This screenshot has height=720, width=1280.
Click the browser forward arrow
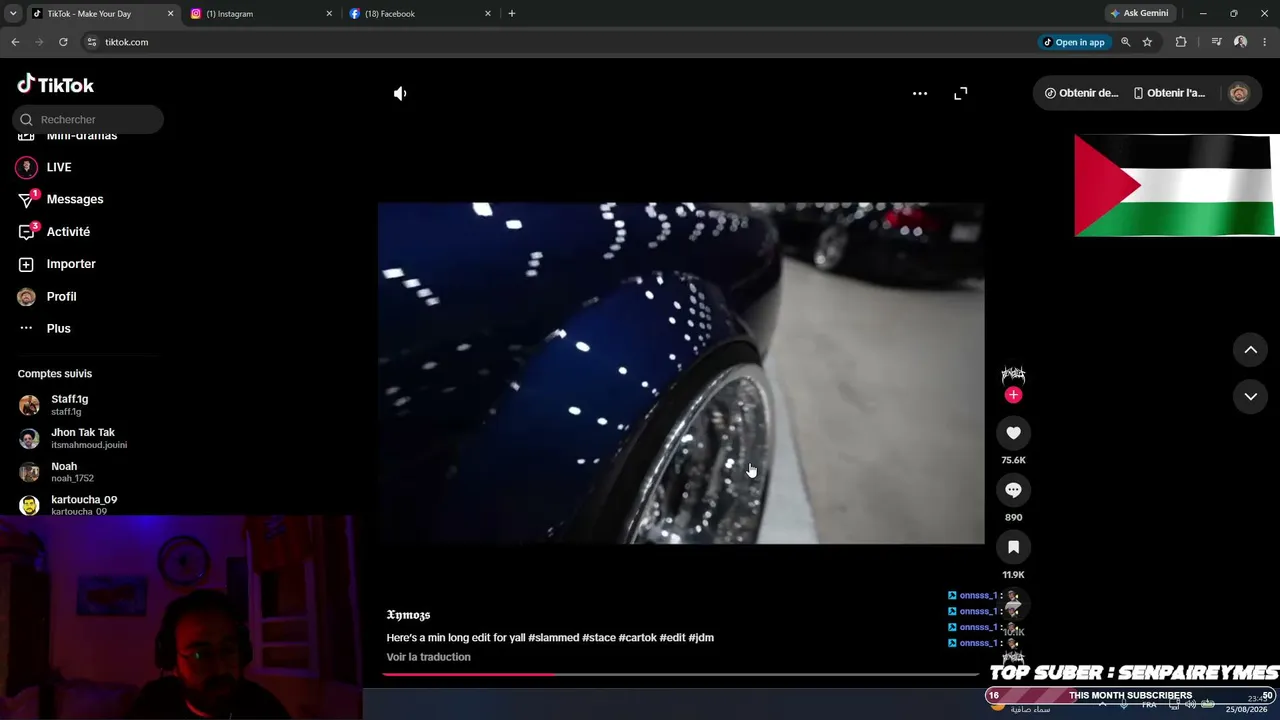point(39,42)
